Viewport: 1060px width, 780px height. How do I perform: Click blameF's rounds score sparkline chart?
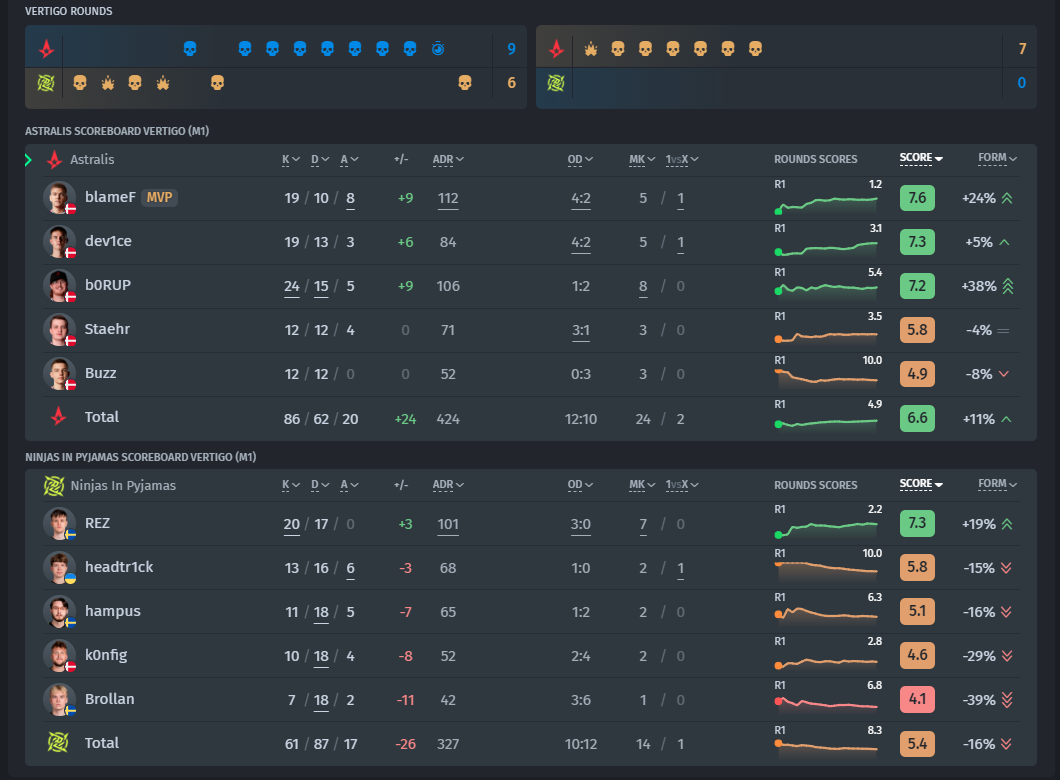[x=827, y=203]
